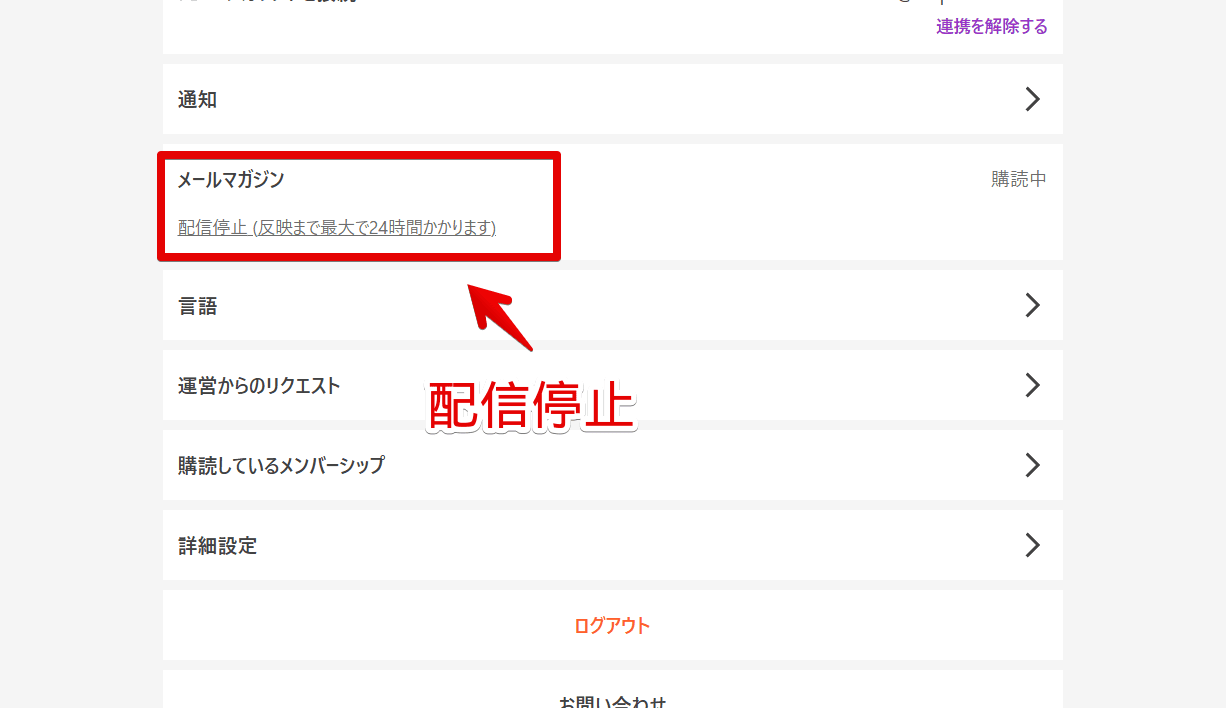Image resolution: width=1226 pixels, height=708 pixels.
Task: Select the 購読しているメンバーシップ label text
Action: tap(281, 466)
